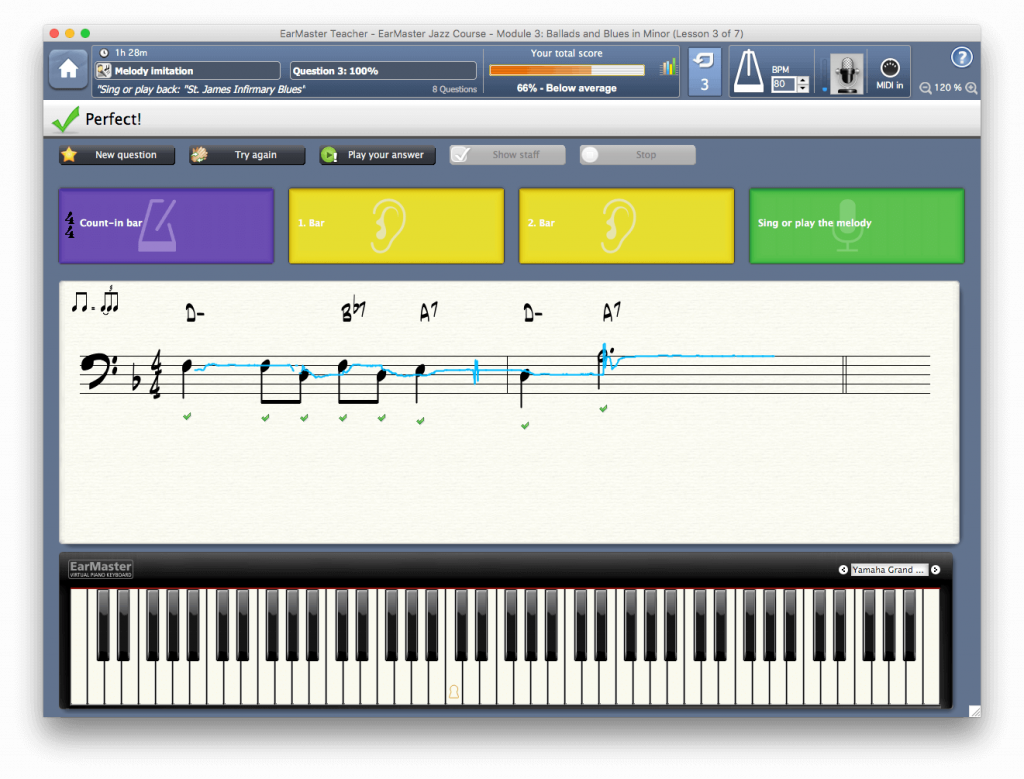Select the Sing or play the melody step
The image size is (1024, 779).
(x=856, y=225)
